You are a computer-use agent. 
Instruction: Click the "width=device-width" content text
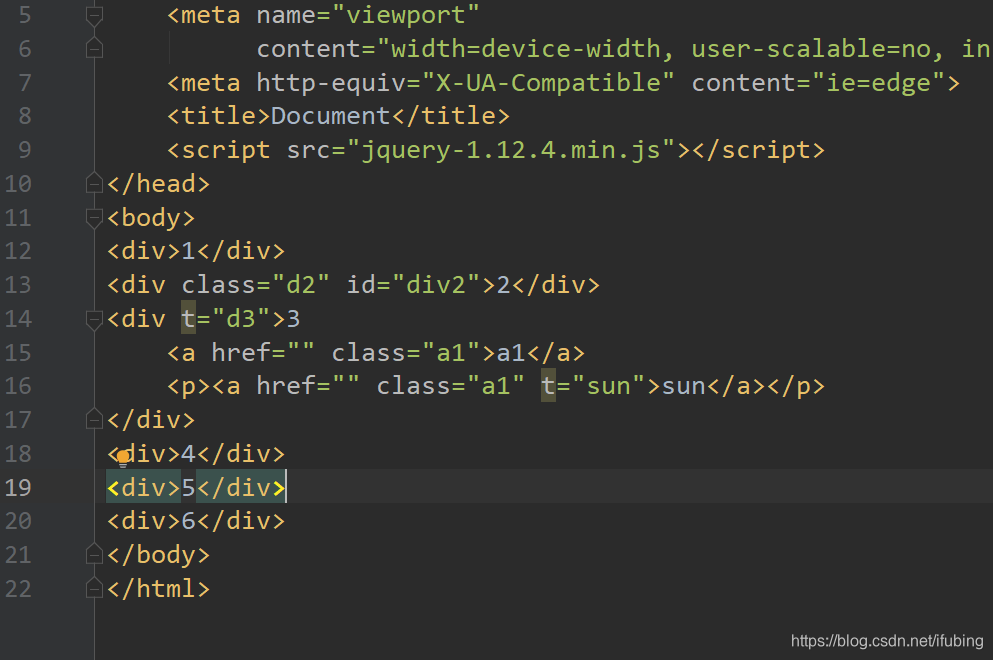[x=526, y=49]
